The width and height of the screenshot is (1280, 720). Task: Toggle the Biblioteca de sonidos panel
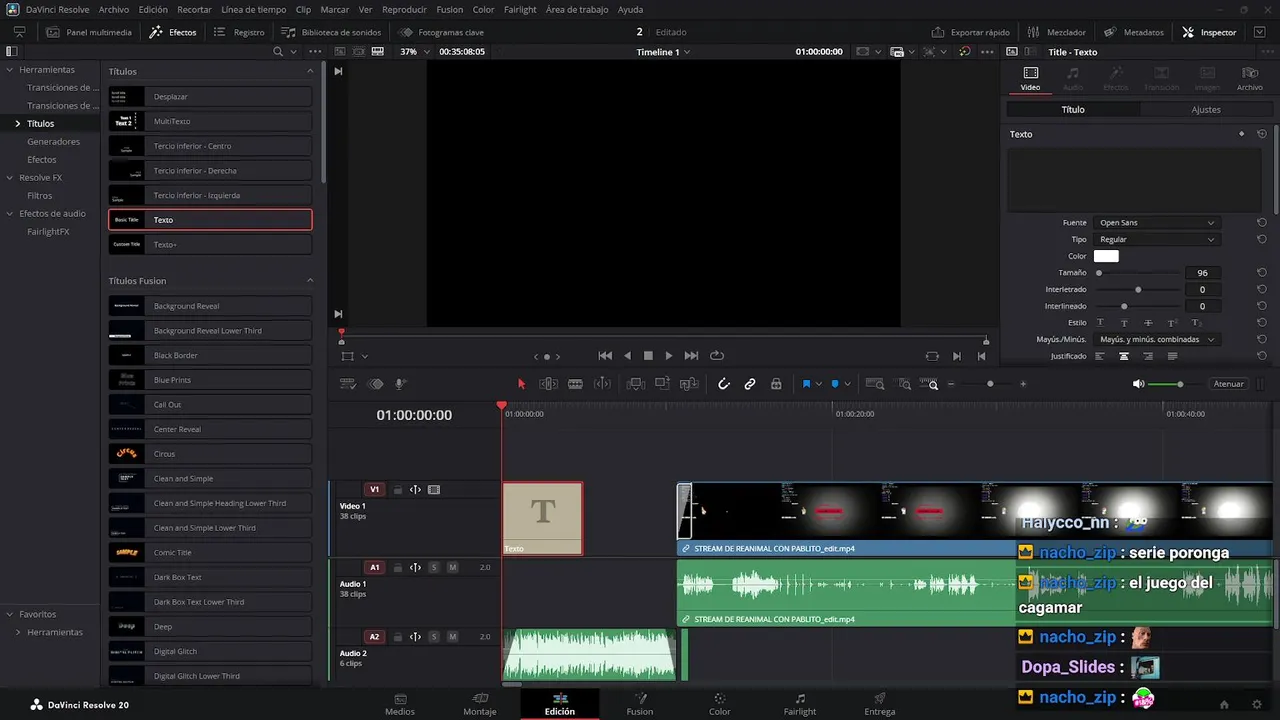pos(331,32)
